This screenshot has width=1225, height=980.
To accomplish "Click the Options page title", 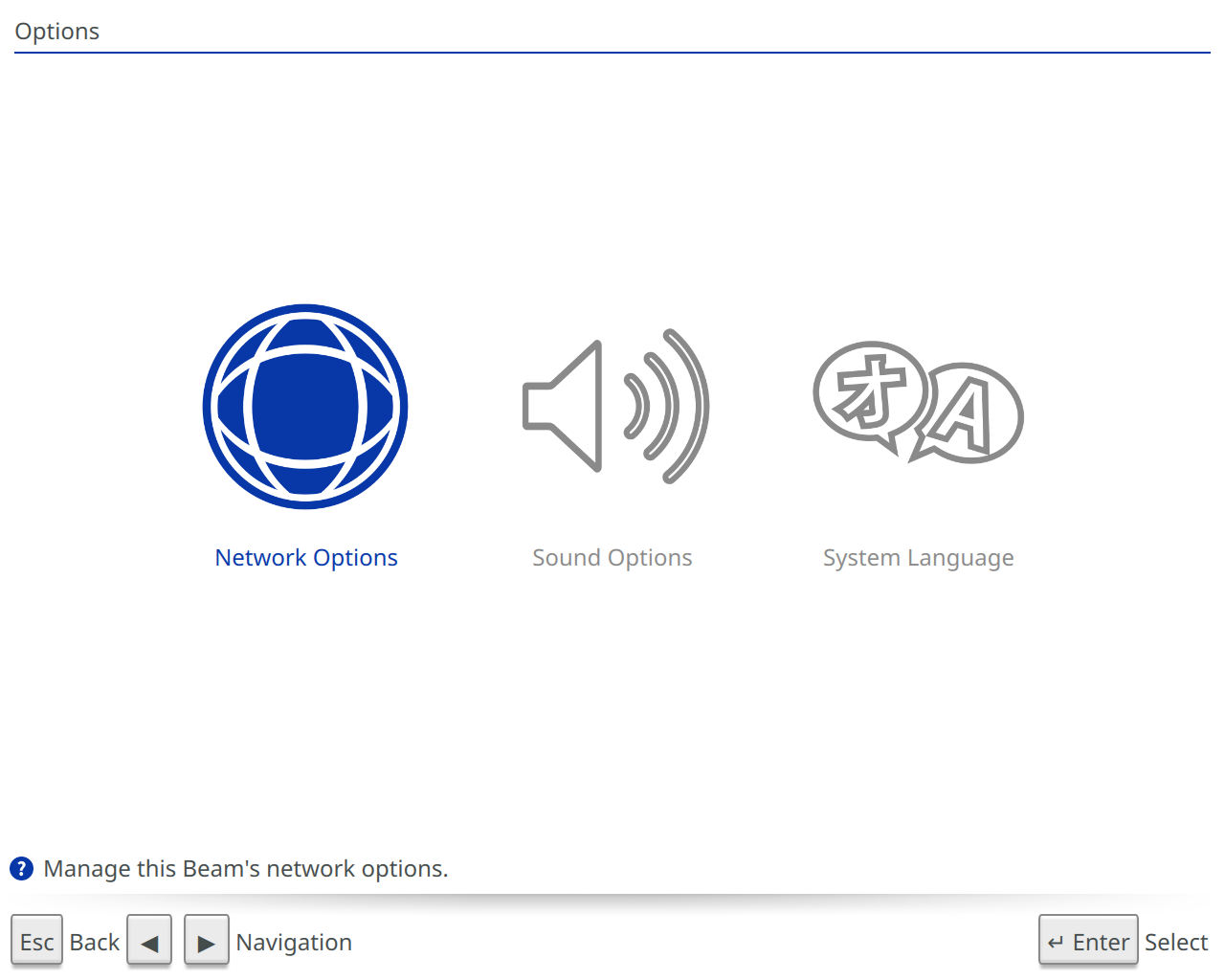I will coord(57,32).
